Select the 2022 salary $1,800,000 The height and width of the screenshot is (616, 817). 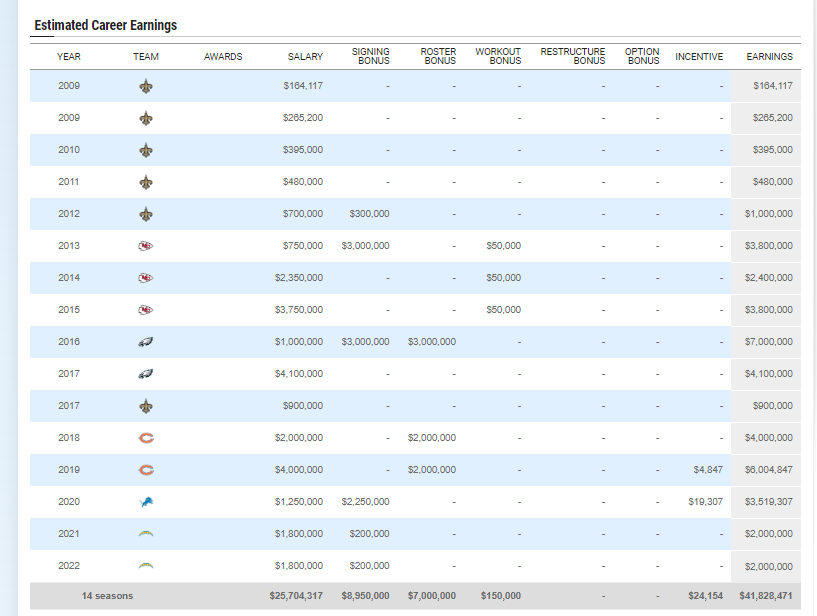click(x=299, y=566)
